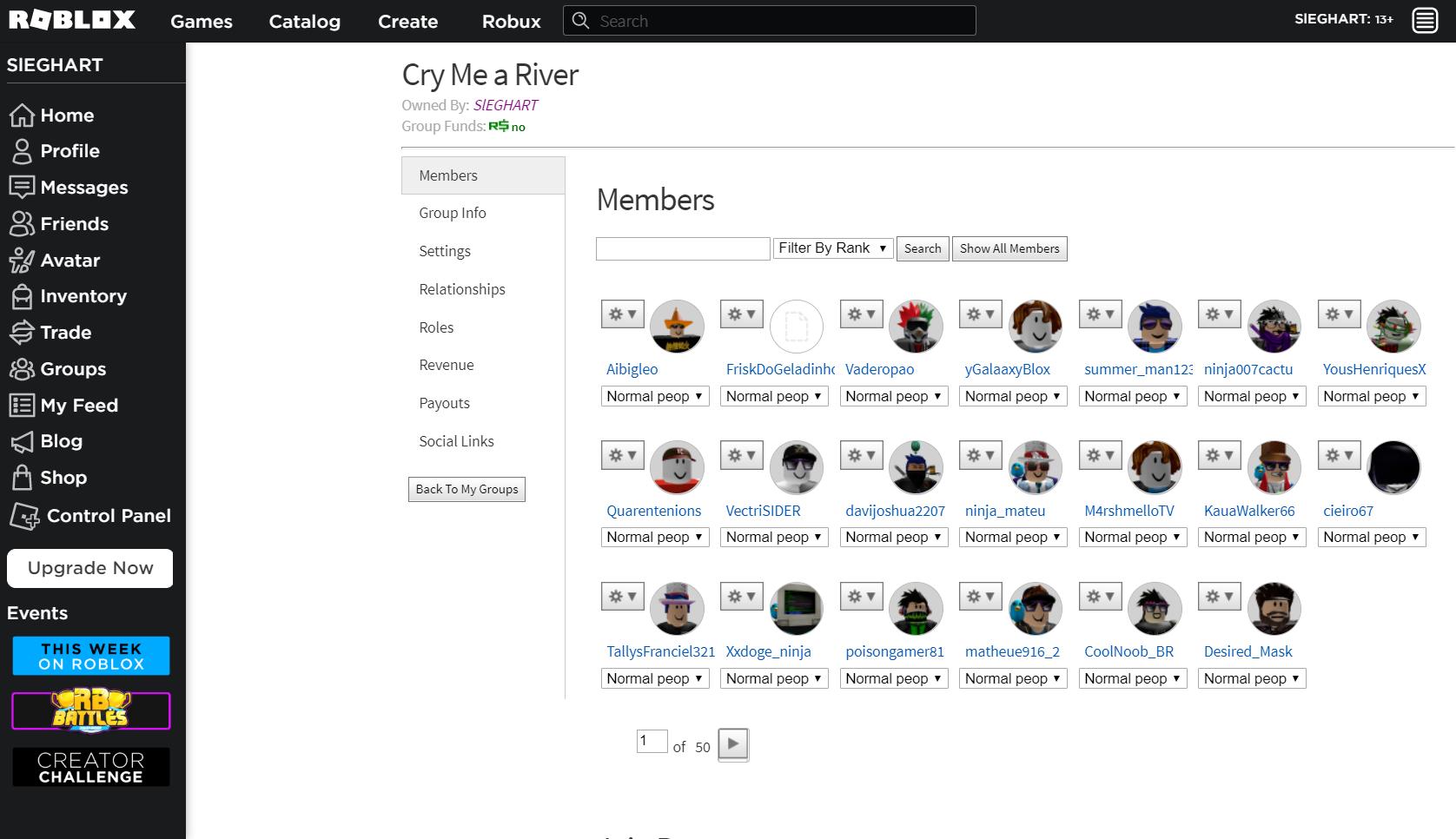This screenshot has height=839, width=1456.
Task: Click the top Roblox search field
Action: pos(770,21)
